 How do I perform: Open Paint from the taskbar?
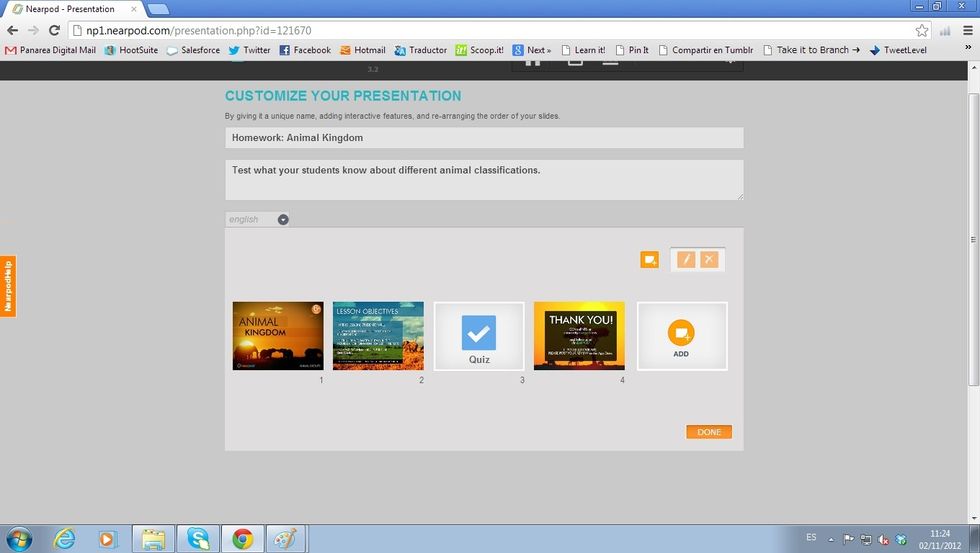coord(286,539)
